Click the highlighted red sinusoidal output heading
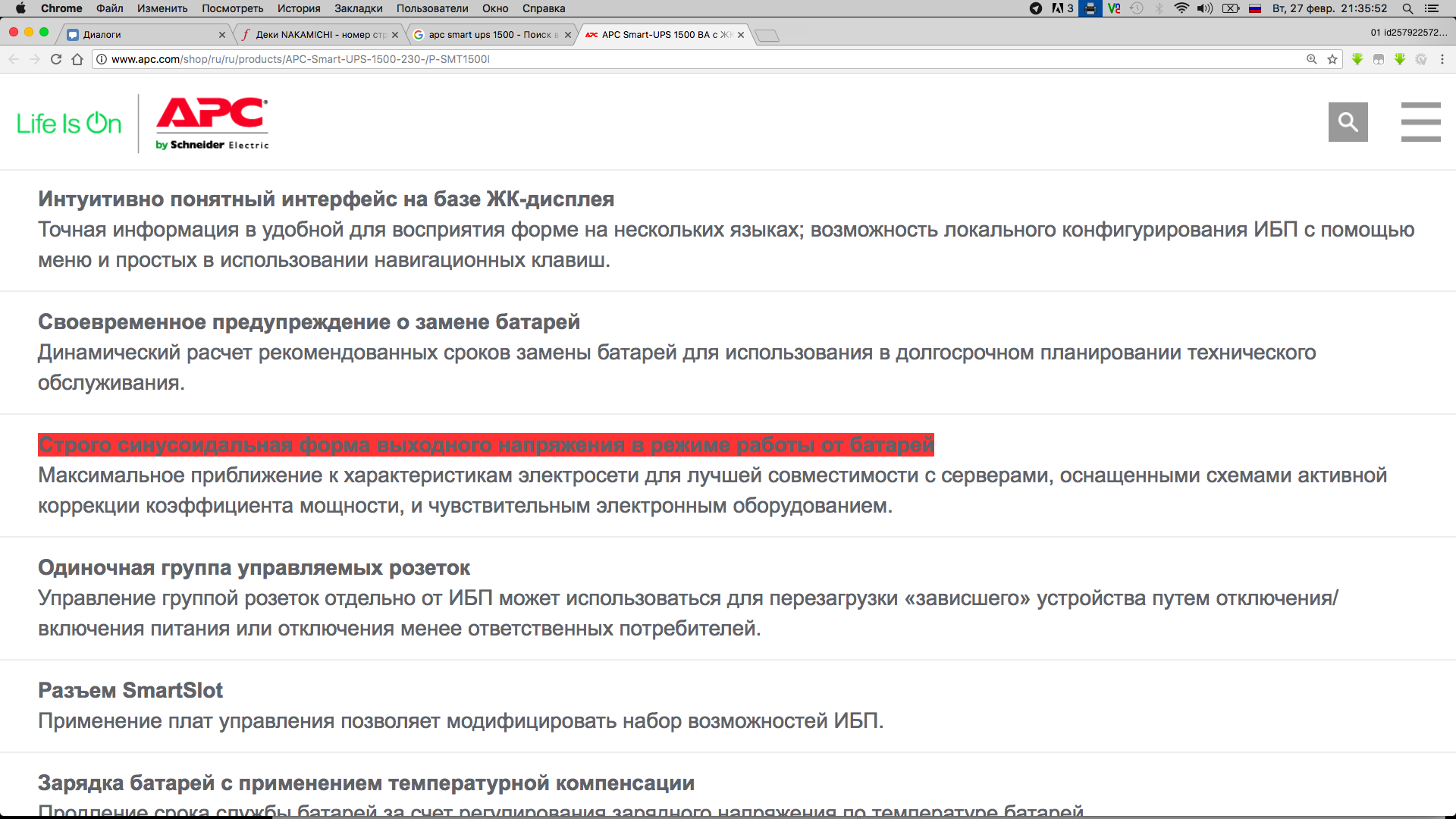The width and height of the screenshot is (1456, 819). pyautogui.click(x=485, y=445)
